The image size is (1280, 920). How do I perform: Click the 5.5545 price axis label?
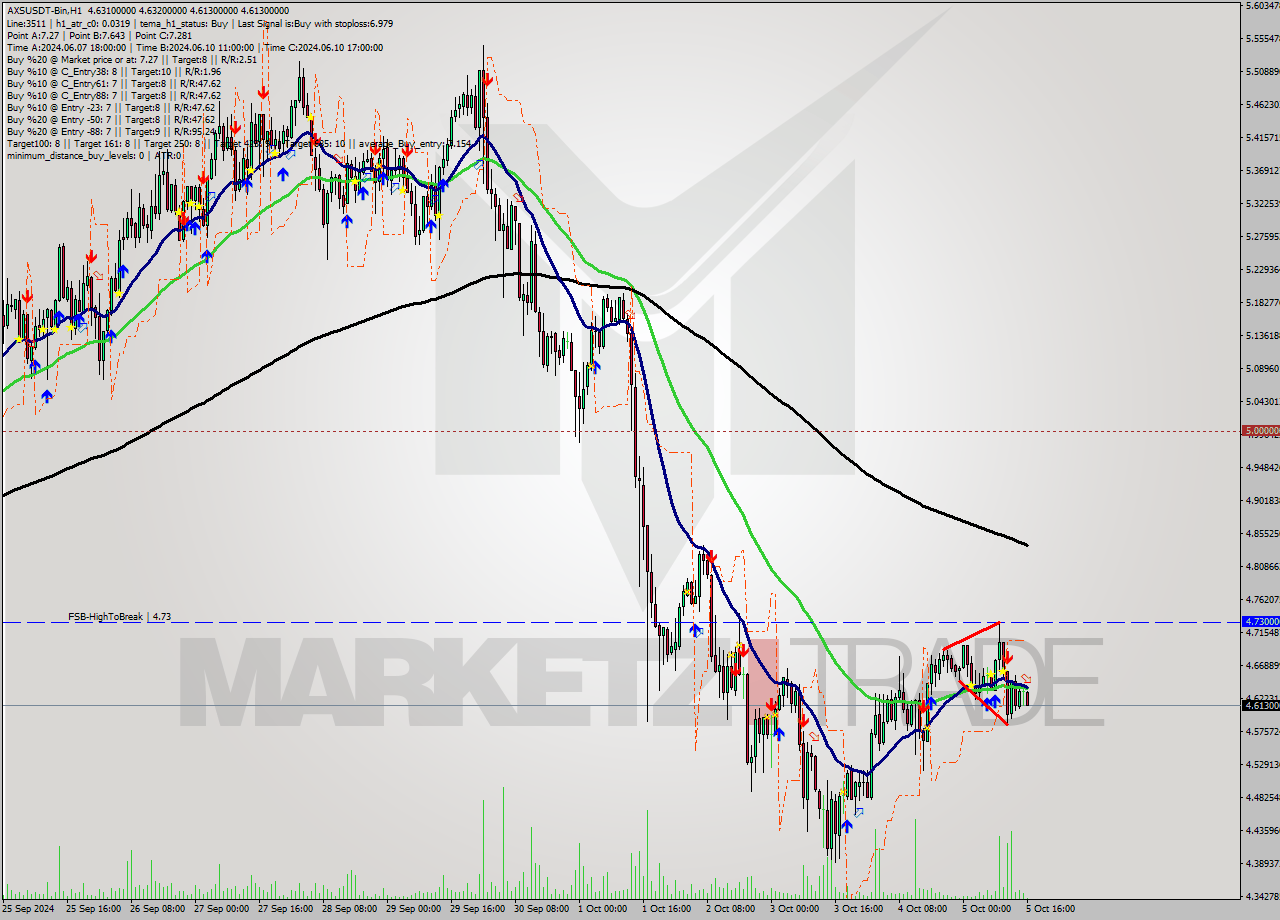pyautogui.click(x=1261, y=39)
